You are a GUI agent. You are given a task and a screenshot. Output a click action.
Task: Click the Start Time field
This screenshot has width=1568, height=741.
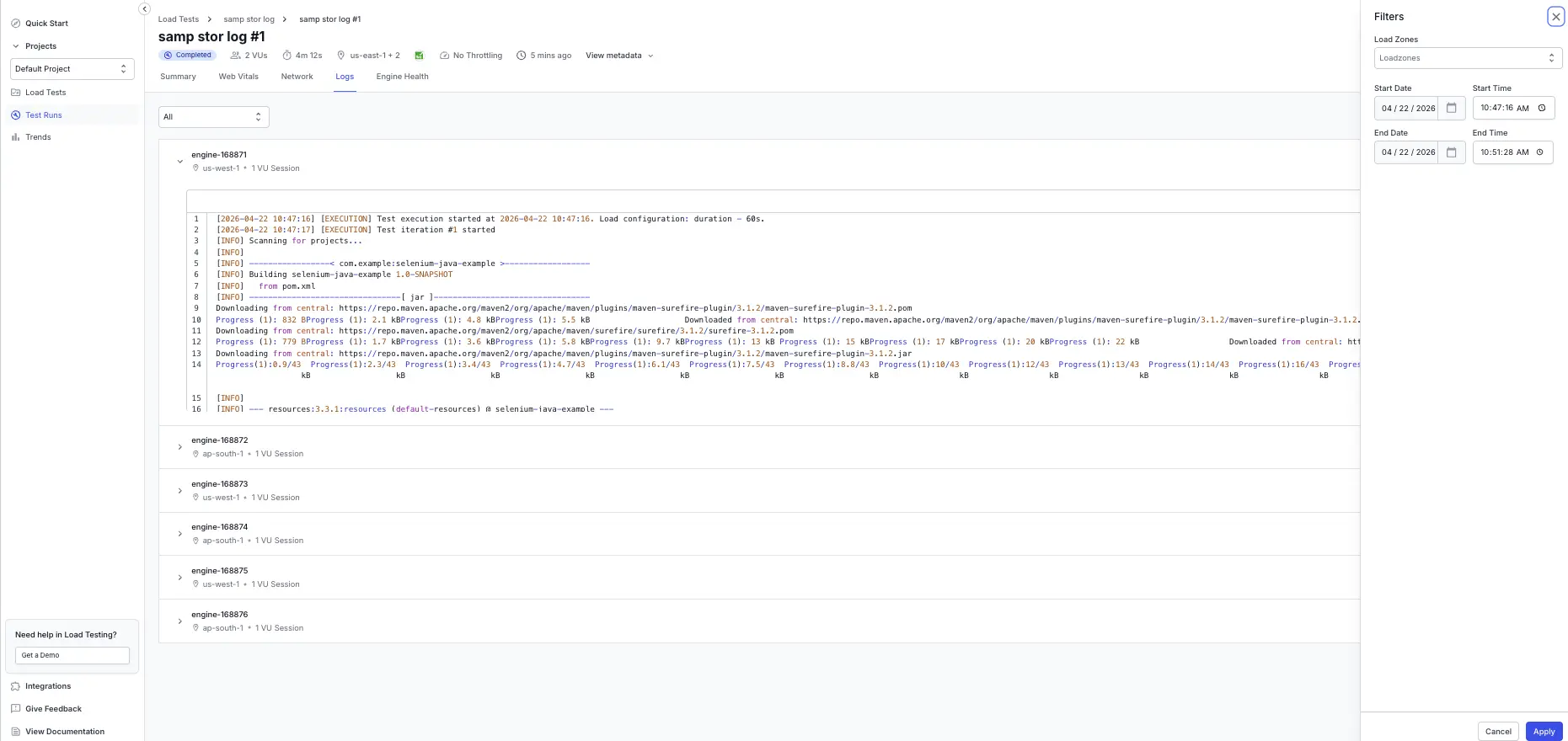(1512, 109)
